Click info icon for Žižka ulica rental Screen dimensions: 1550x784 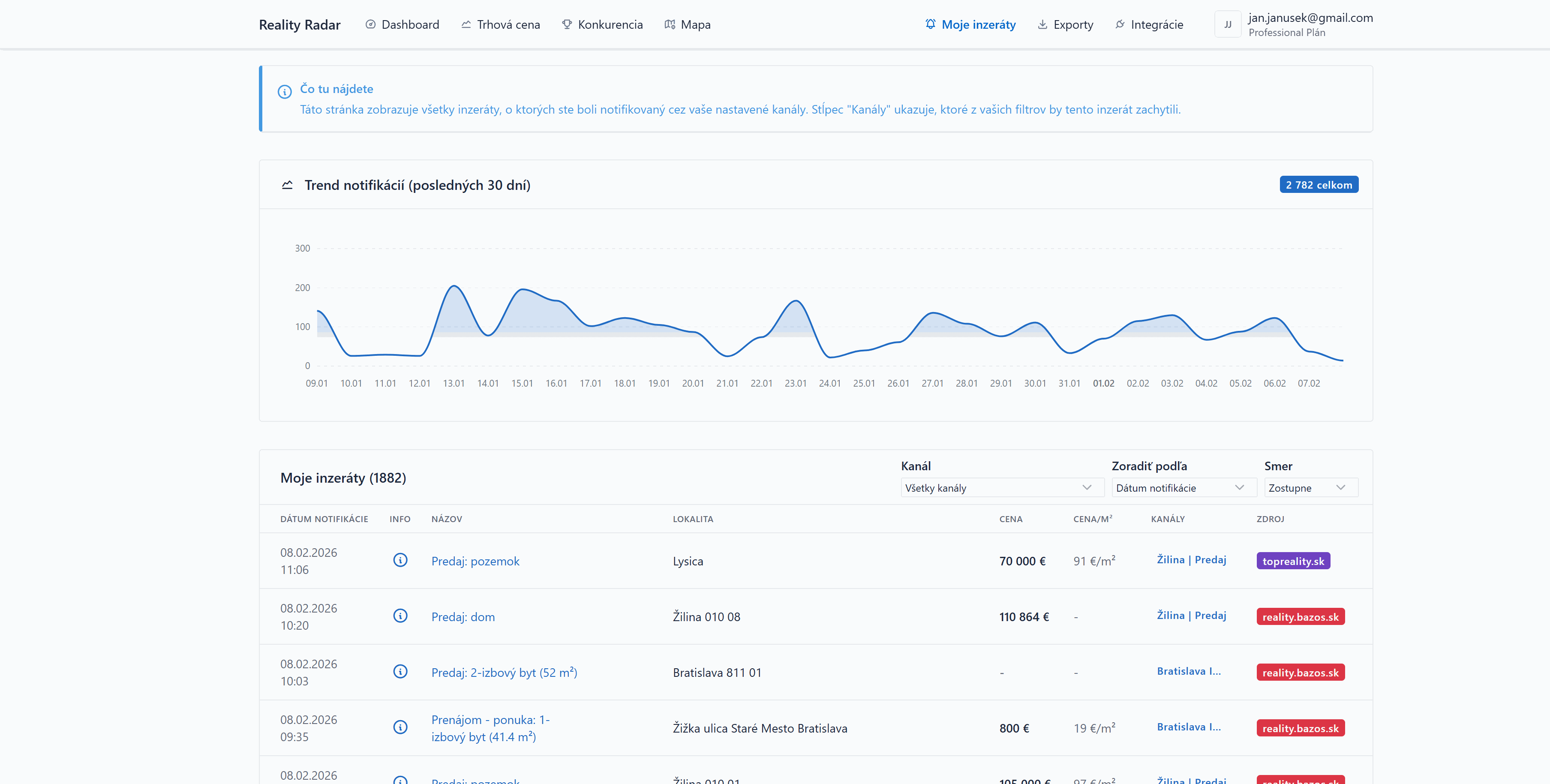click(x=400, y=727)
